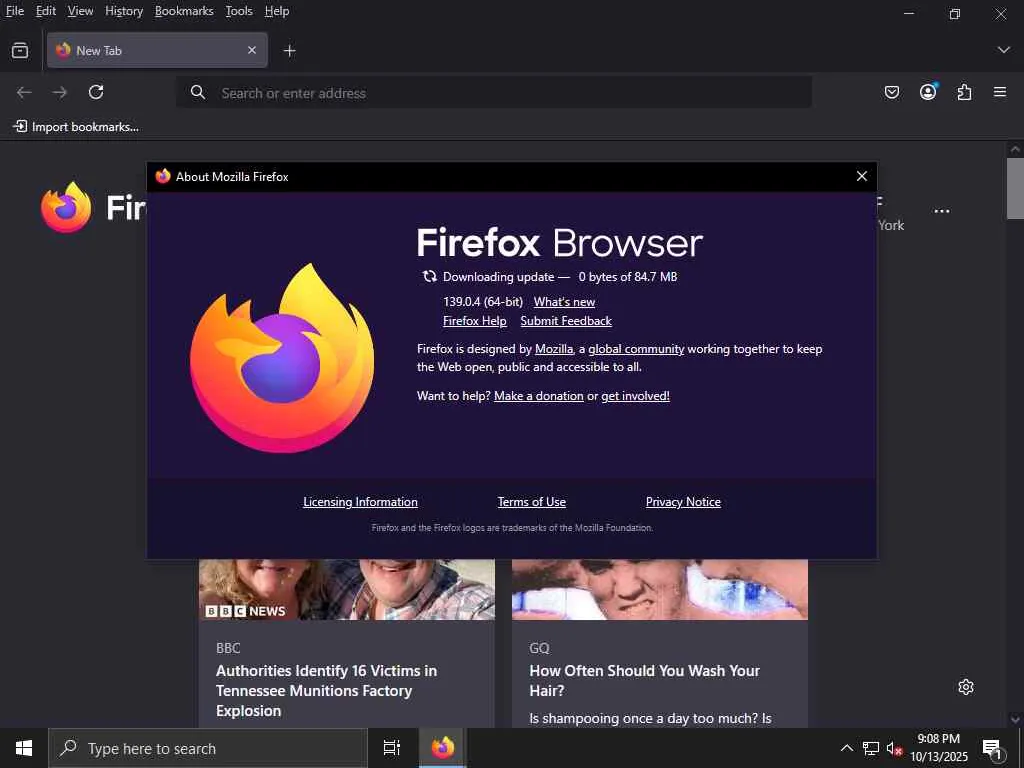Open the View menu
Image resolution: width=1024 pixels, height=768 pixels.
click(80, 11)
